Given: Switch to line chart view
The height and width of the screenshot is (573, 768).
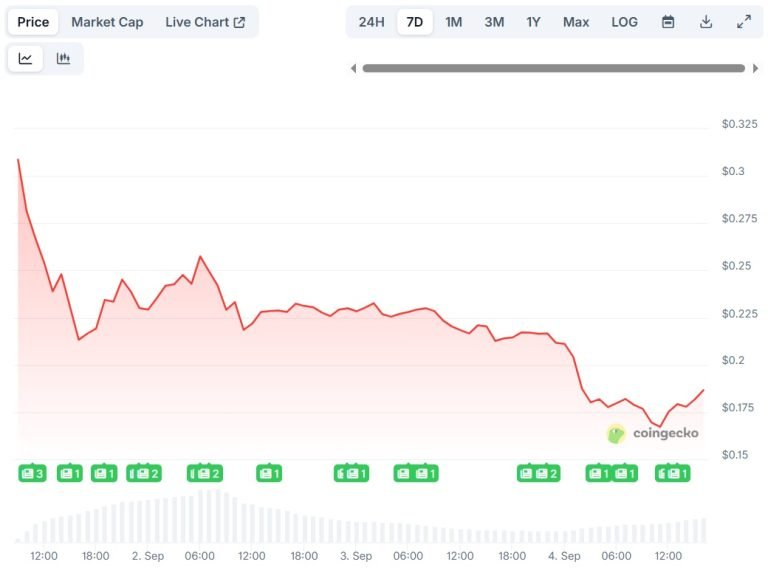Looking at the screenshot, I should [x=25, y=59].
